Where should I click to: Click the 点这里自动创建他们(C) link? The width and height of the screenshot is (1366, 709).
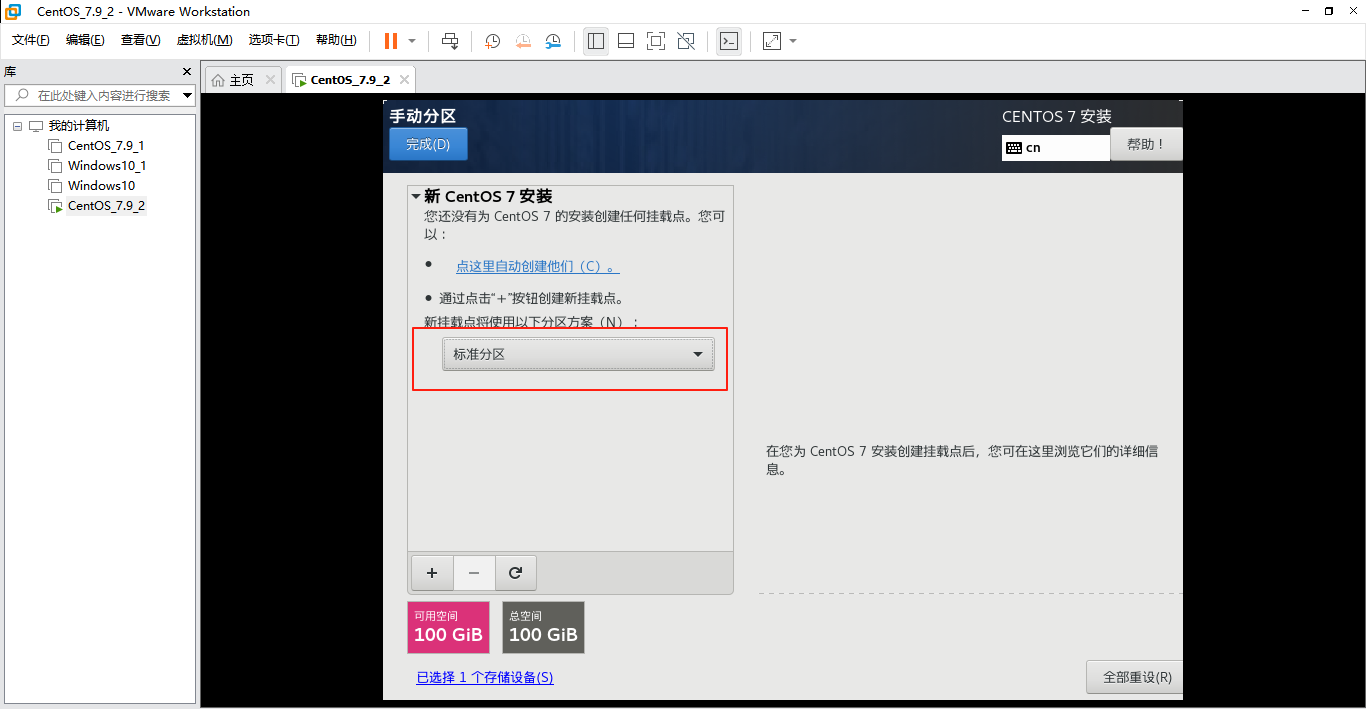coord(537,266)
